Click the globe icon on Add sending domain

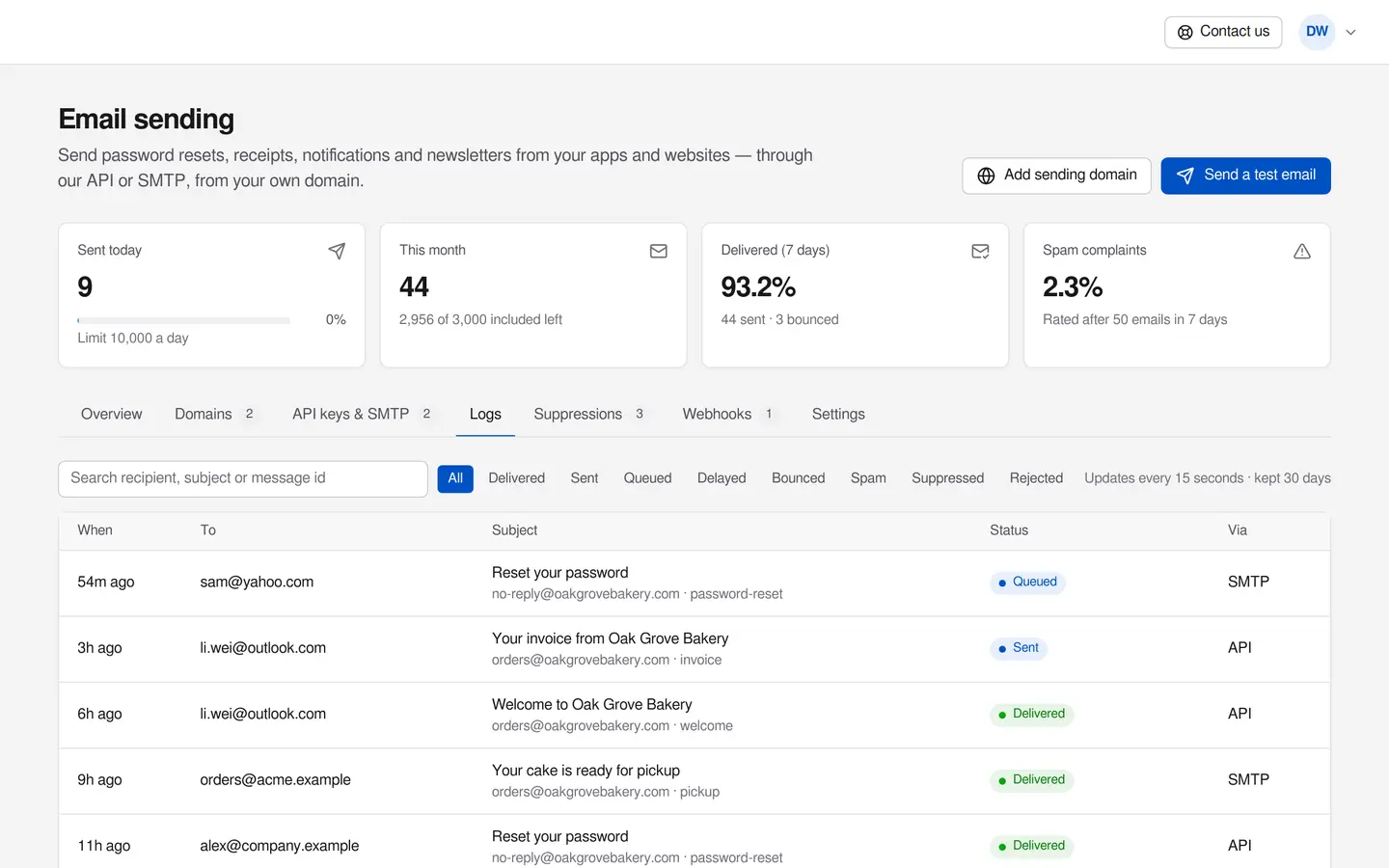pos(986,176)
